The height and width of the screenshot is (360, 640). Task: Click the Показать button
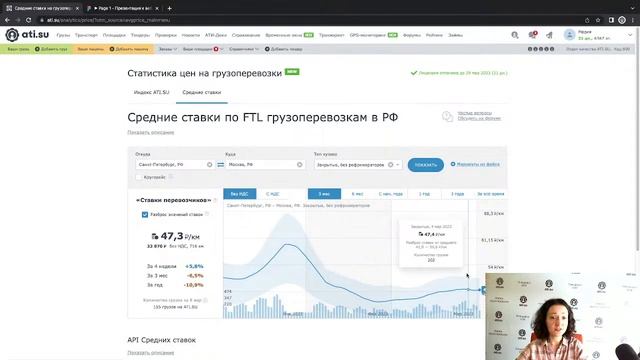(425, 164)
